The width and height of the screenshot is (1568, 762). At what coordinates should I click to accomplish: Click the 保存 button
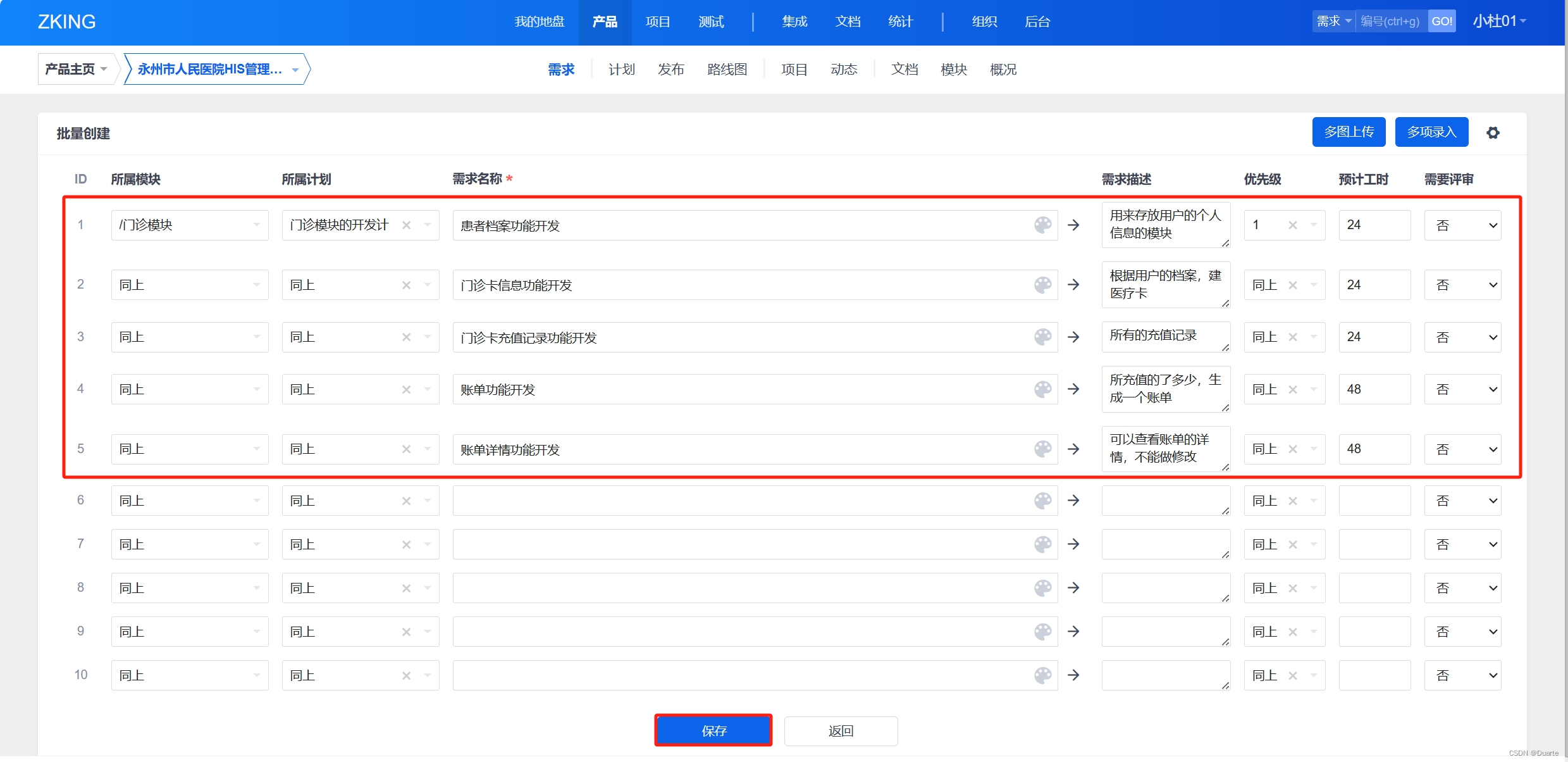click(x=713, y=730)
